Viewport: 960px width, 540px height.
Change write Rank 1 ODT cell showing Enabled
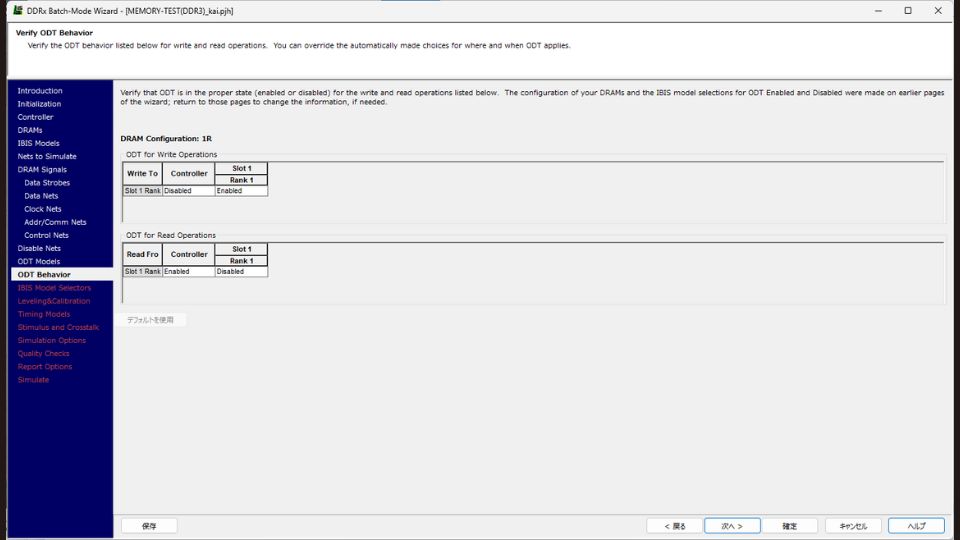pos(241,190)
